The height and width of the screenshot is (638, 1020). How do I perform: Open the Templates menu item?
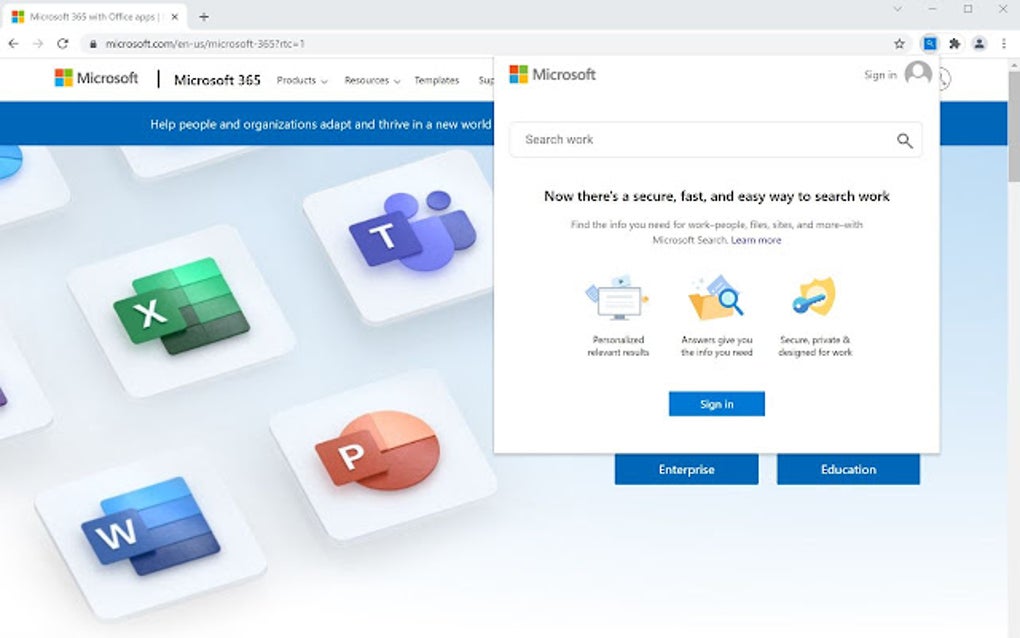pyautogui.click(x=436, y=81)
